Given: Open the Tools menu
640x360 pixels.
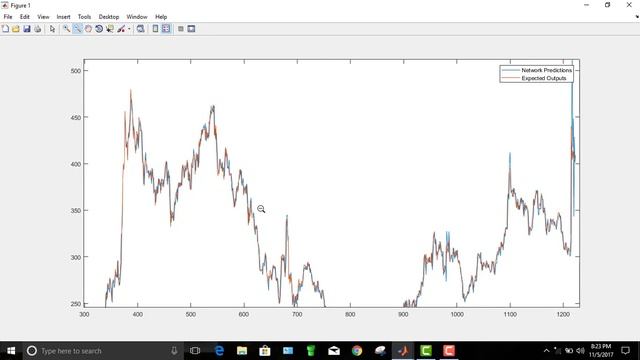Looking at the screenshot, I should (x=84, y=17).
